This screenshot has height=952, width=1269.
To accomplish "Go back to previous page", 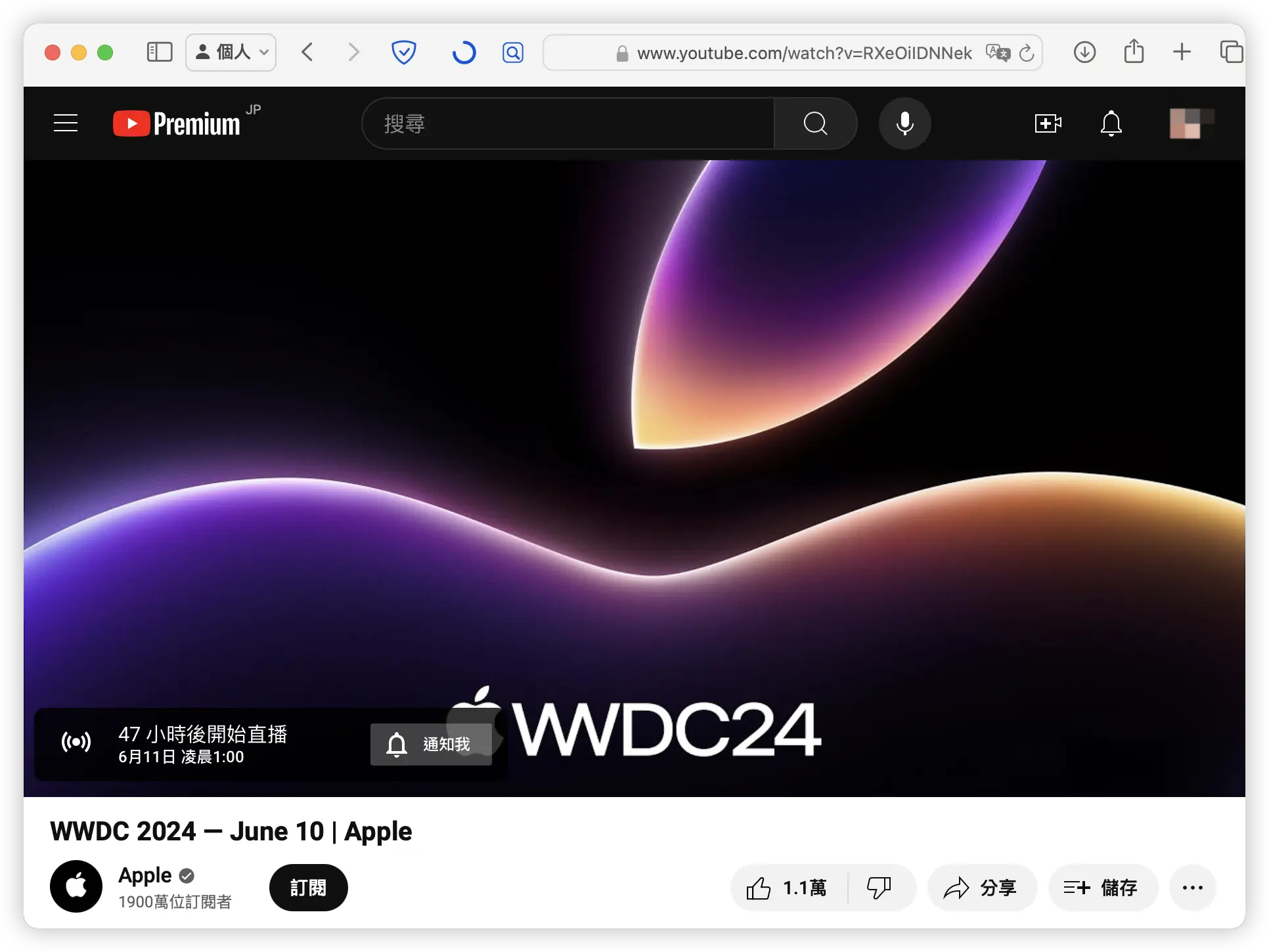I will pyautogui.click(x=307, y=52).
